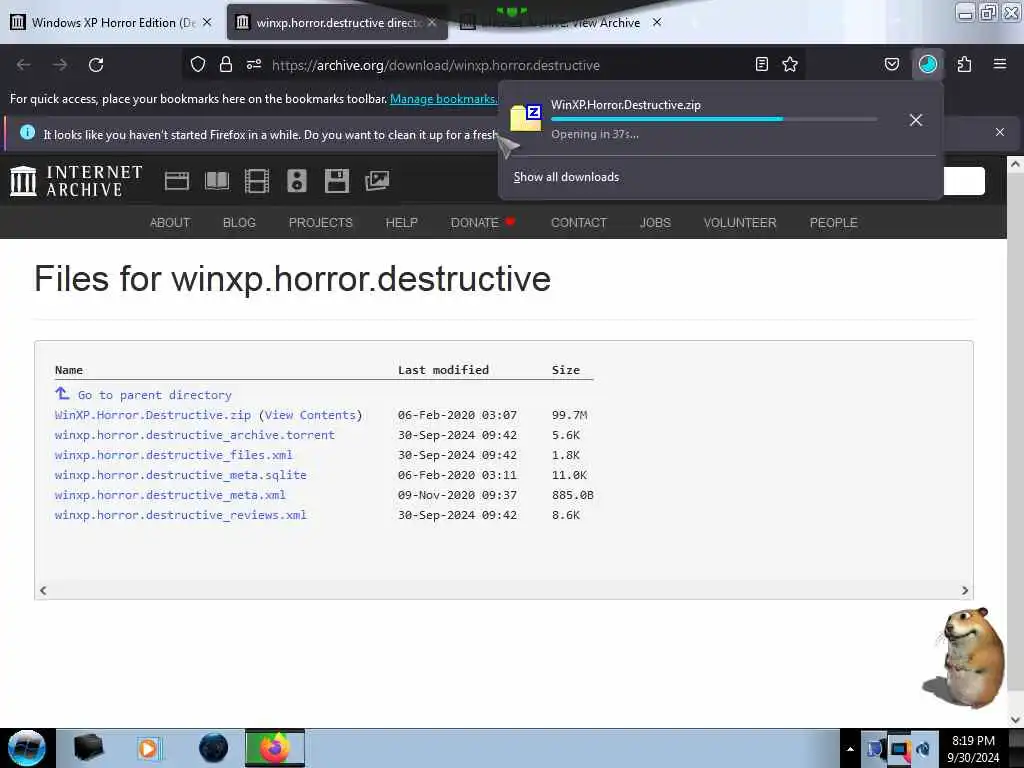Open the downloads progress toolbar button
Viewport: 1024px width, 768px height.
(927, 64)
